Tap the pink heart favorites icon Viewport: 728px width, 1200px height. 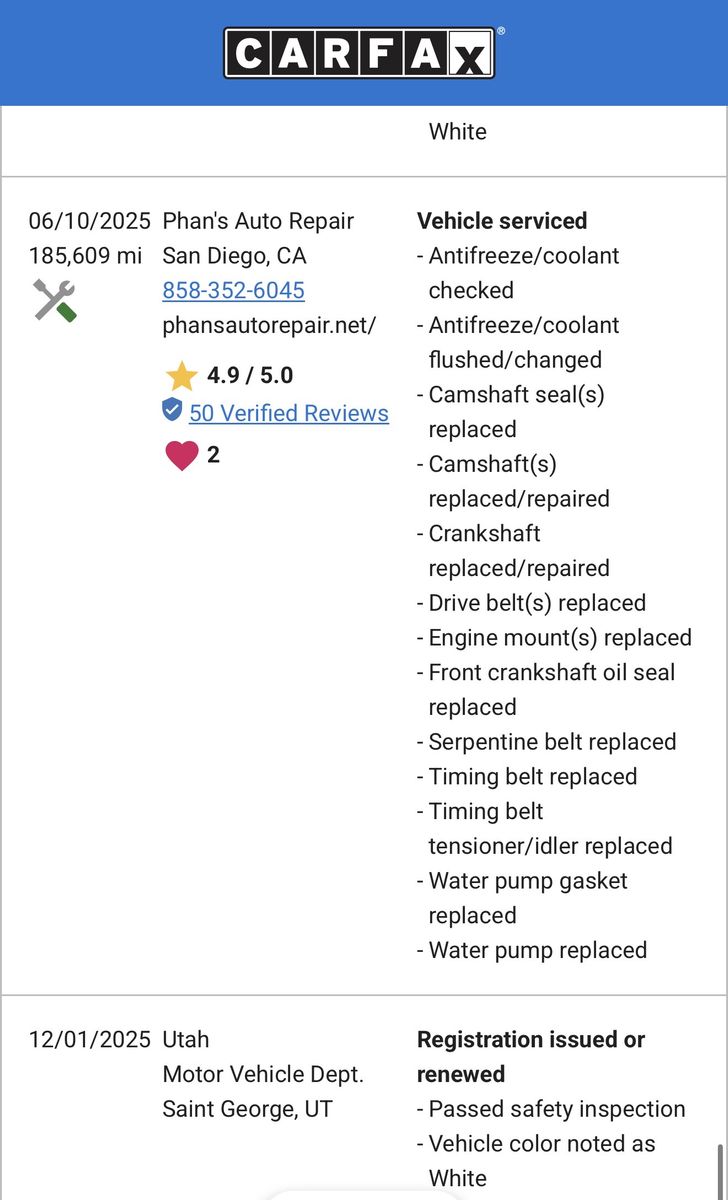pyautogui.click(x=181, y=455)
